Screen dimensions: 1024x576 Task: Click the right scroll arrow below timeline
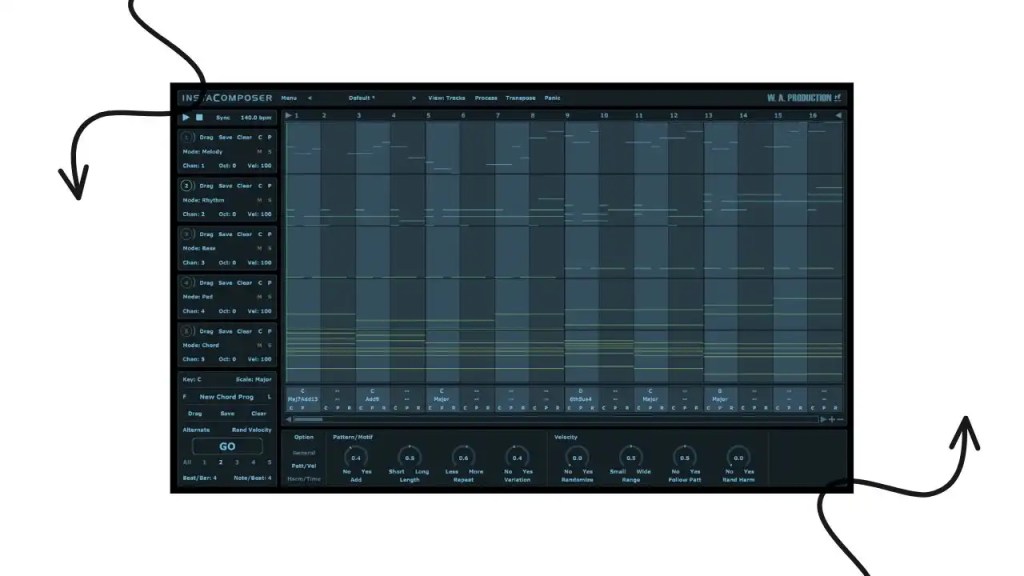tap(823, 419)
